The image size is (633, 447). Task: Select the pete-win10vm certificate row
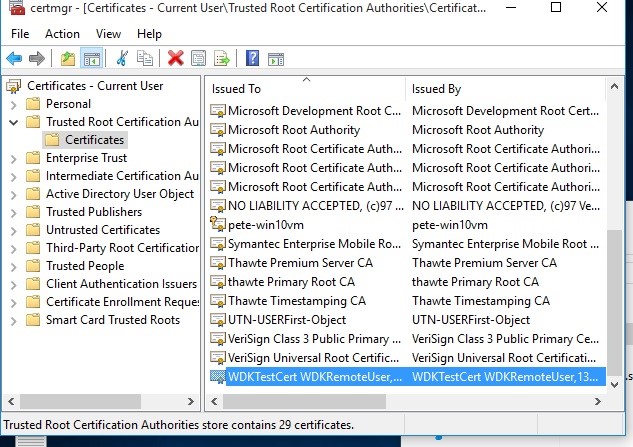[x=264, y=226]
